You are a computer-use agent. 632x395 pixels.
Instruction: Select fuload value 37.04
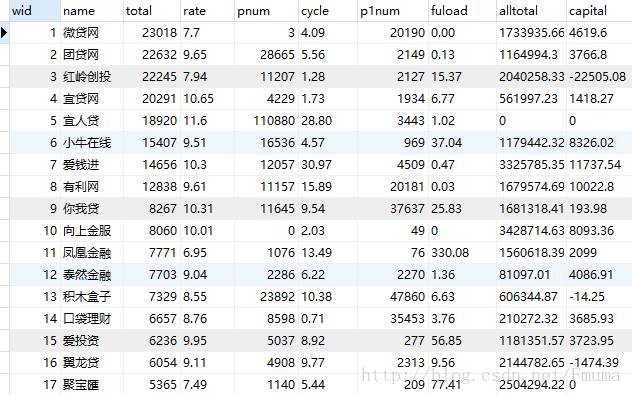tap(447, 143)
